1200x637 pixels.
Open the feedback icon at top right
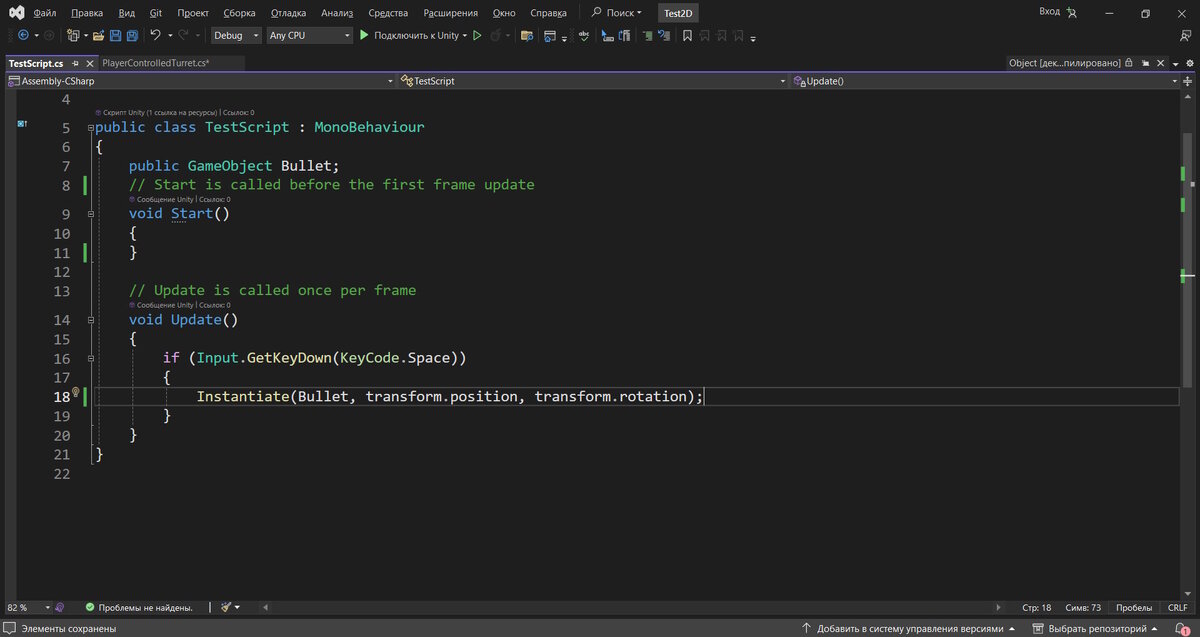point(1185,35)
